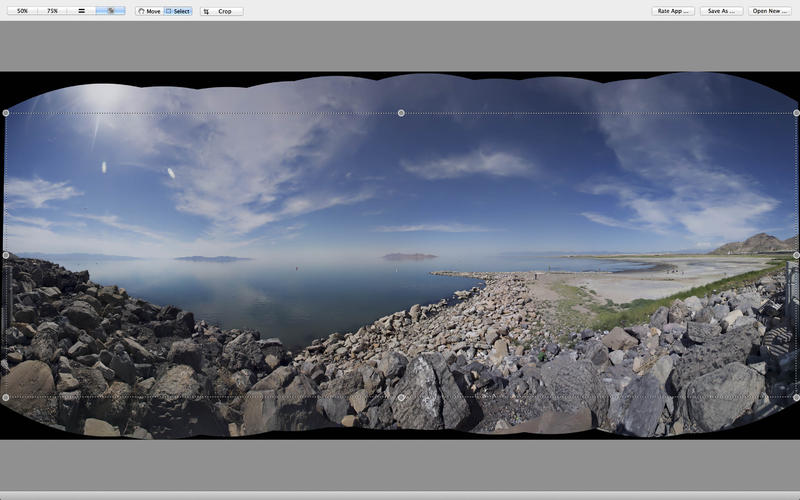Click the top-right selection corner handle
The image size is (800, 500).
796,113
